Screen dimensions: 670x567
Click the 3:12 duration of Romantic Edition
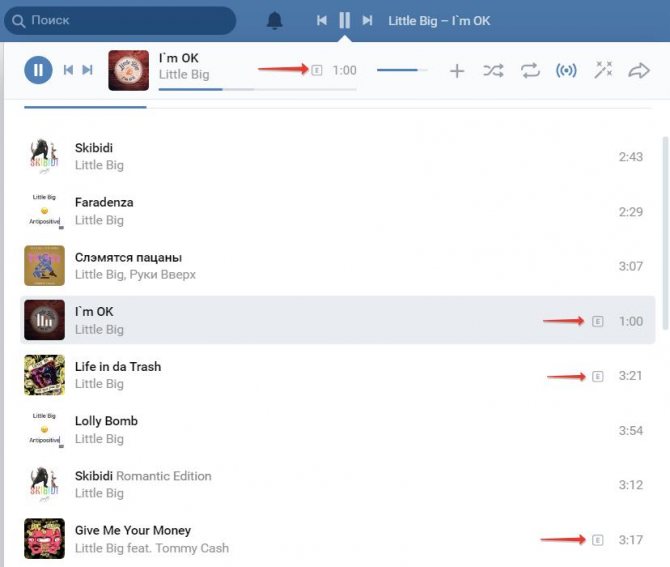(631, 485)
